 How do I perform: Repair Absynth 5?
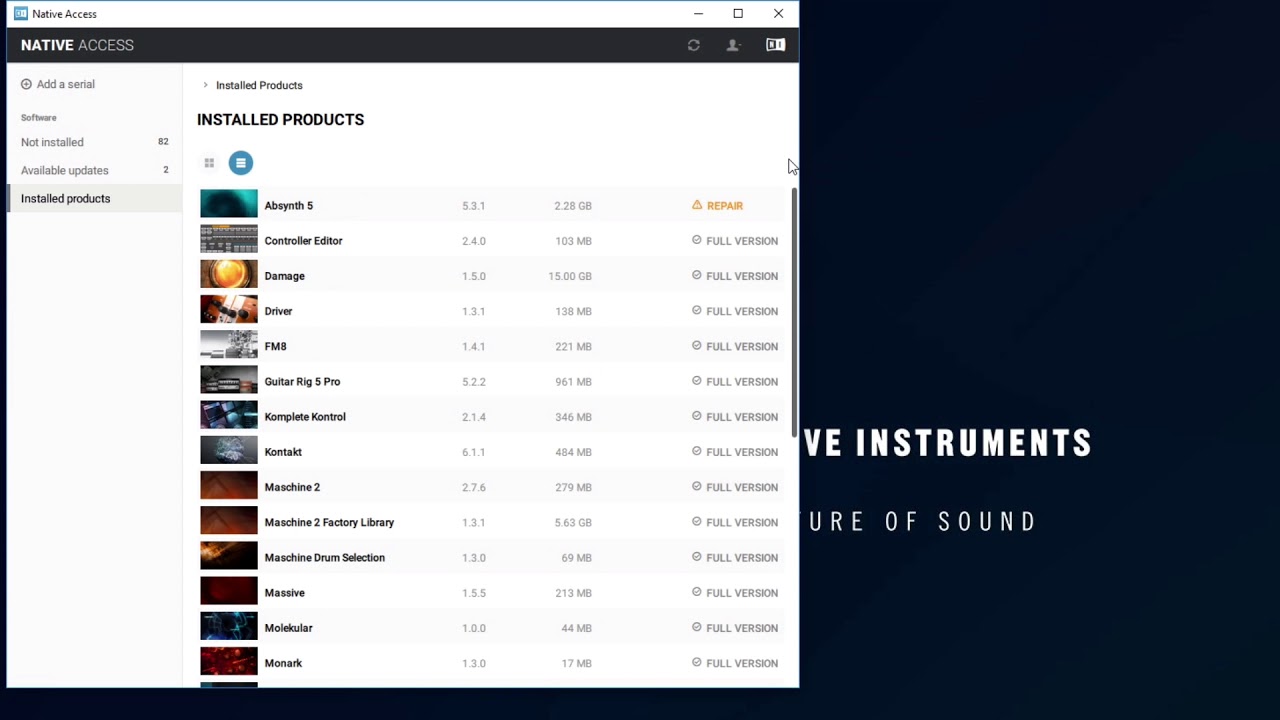(725, 206)
